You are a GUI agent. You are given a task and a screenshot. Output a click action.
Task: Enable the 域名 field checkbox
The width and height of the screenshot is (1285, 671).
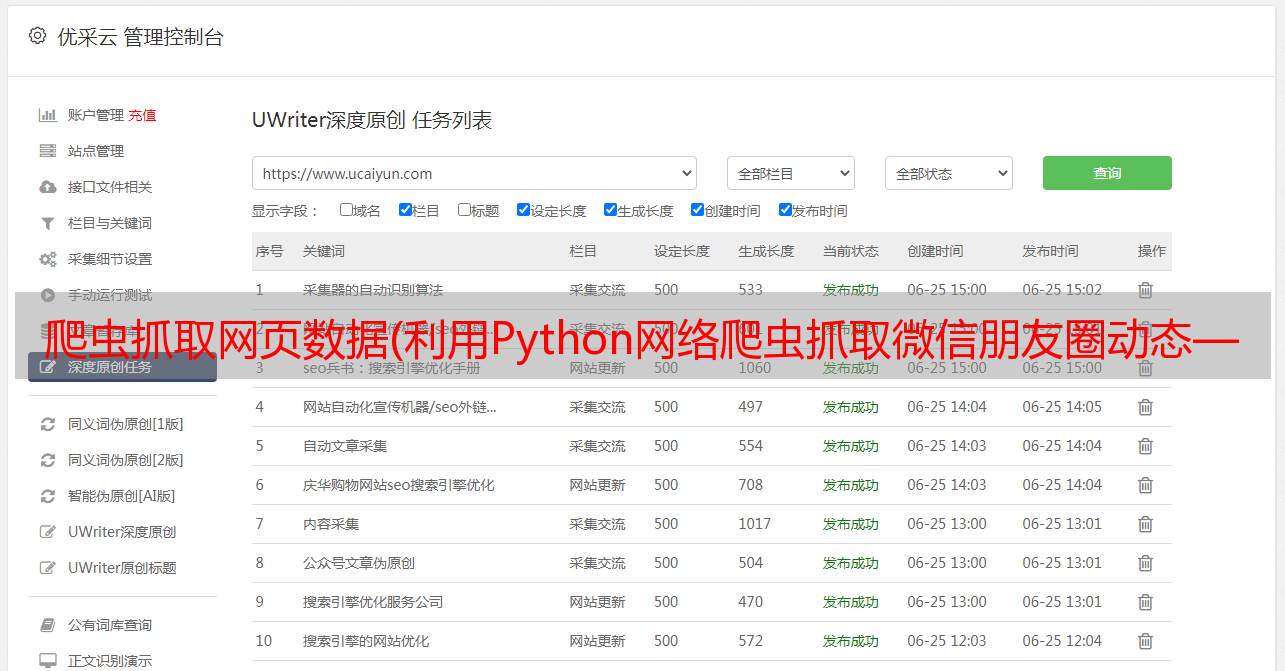point(346,210)
